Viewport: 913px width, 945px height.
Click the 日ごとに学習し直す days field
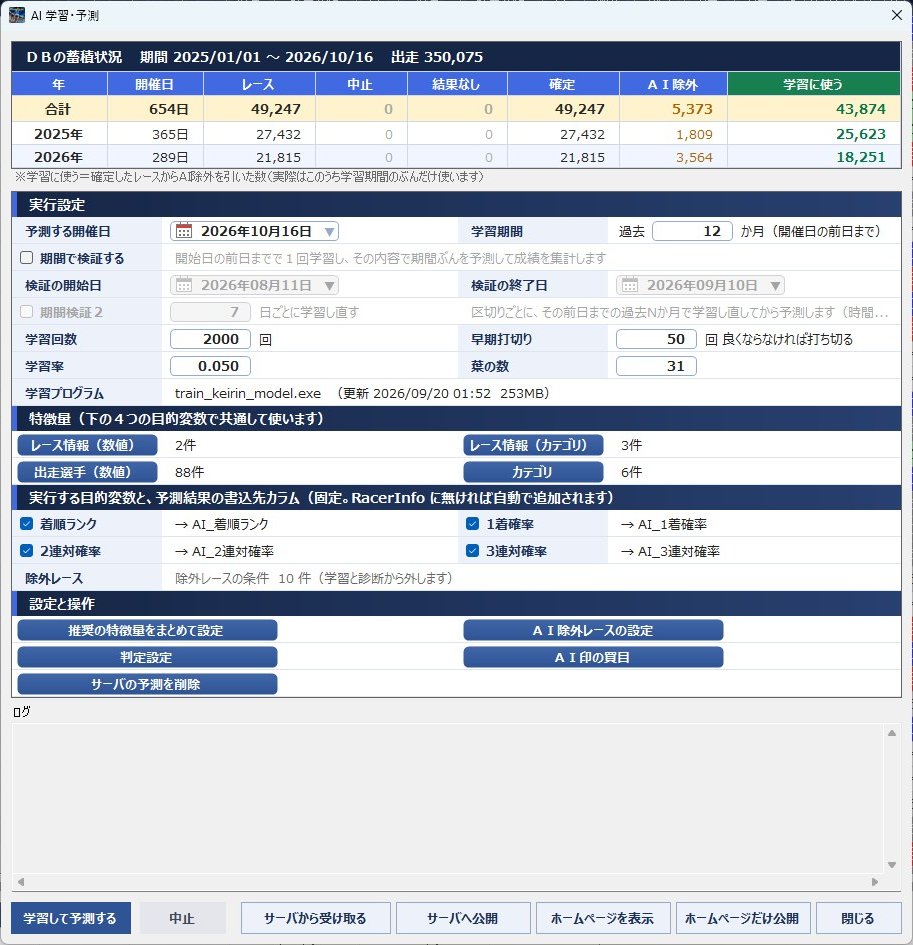pyautogui.click(x=210, y=312)
